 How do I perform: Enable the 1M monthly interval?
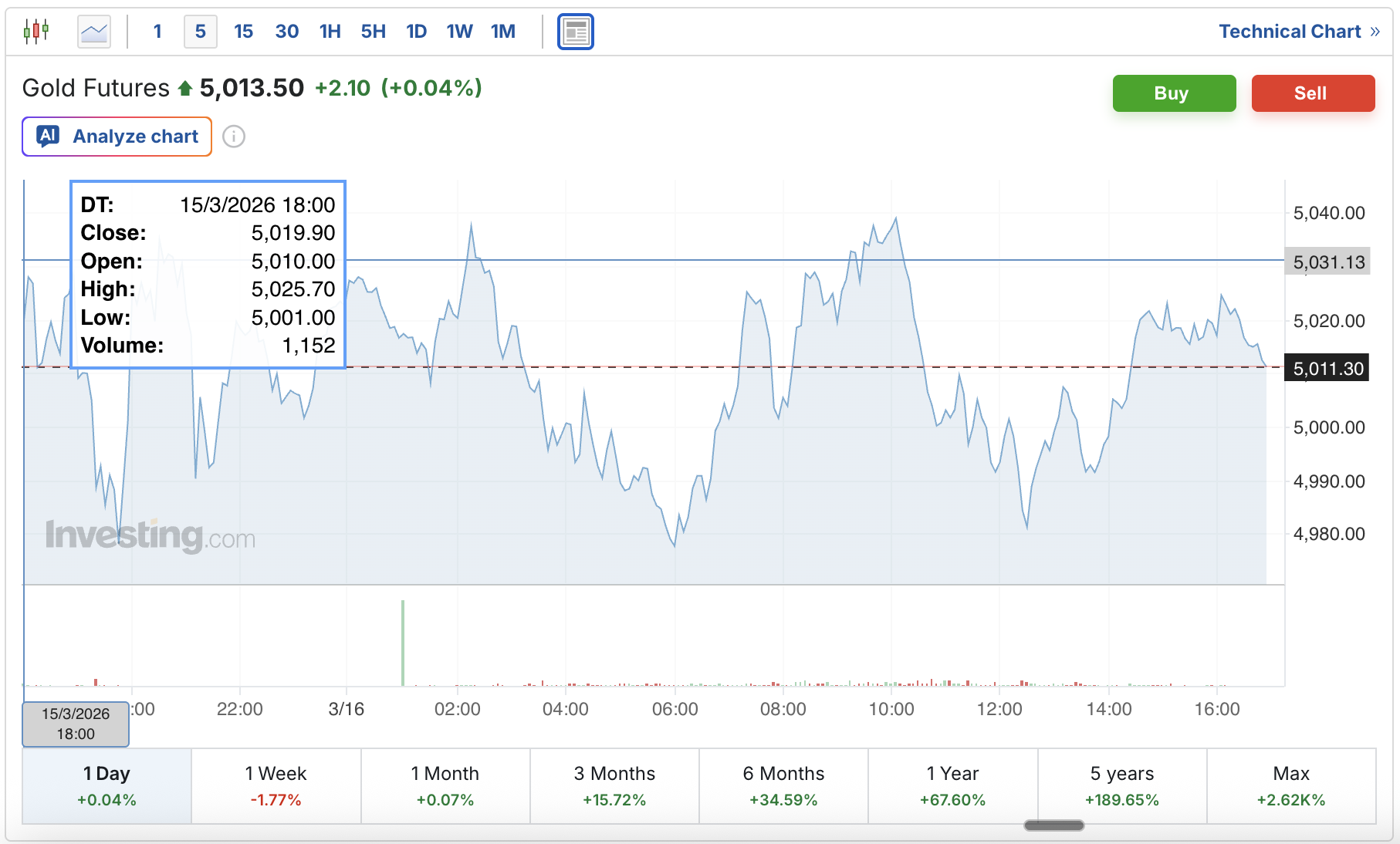[502, 31]
